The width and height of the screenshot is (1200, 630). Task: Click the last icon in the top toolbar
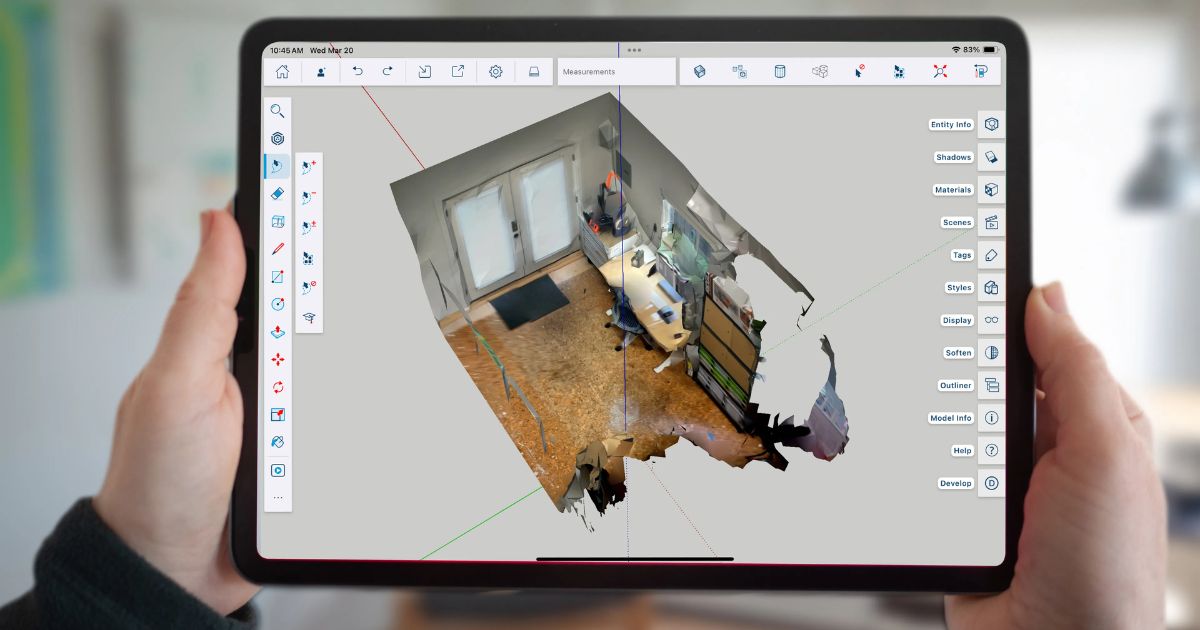pos(980,72)
